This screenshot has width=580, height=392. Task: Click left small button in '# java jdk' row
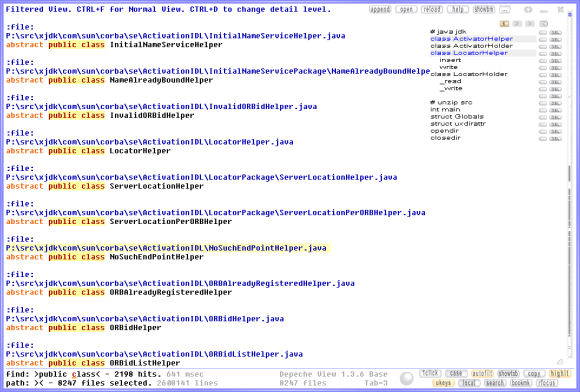[543, 33]
